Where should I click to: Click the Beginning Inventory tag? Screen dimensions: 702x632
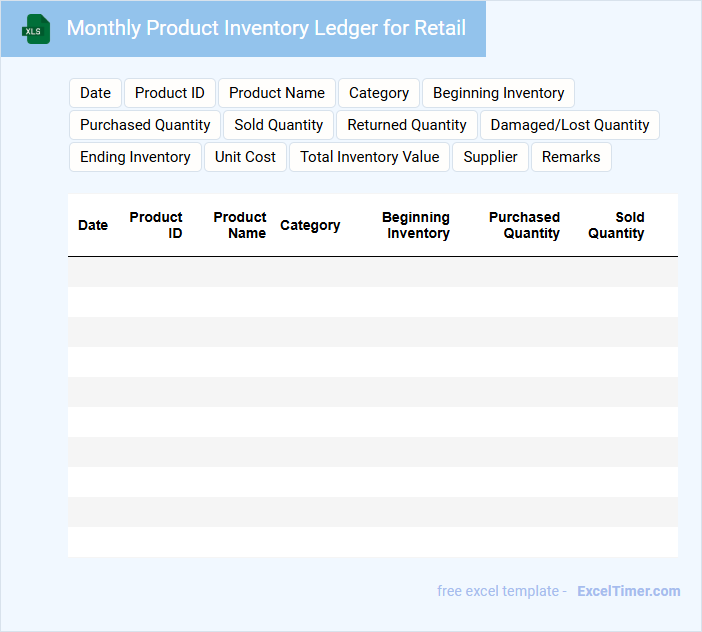click(x=498, y=93)
